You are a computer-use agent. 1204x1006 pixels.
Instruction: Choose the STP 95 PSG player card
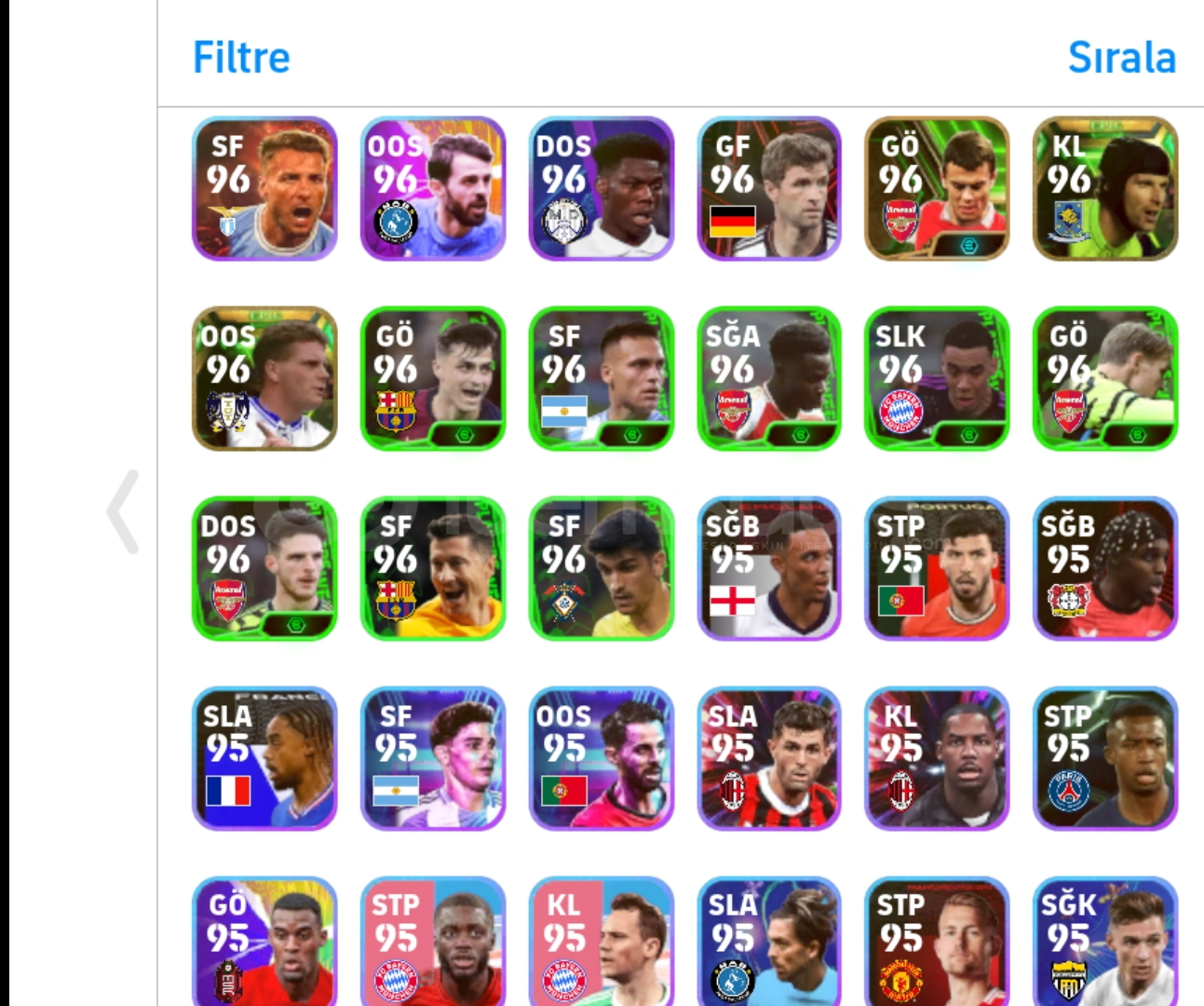(1105, 758)
